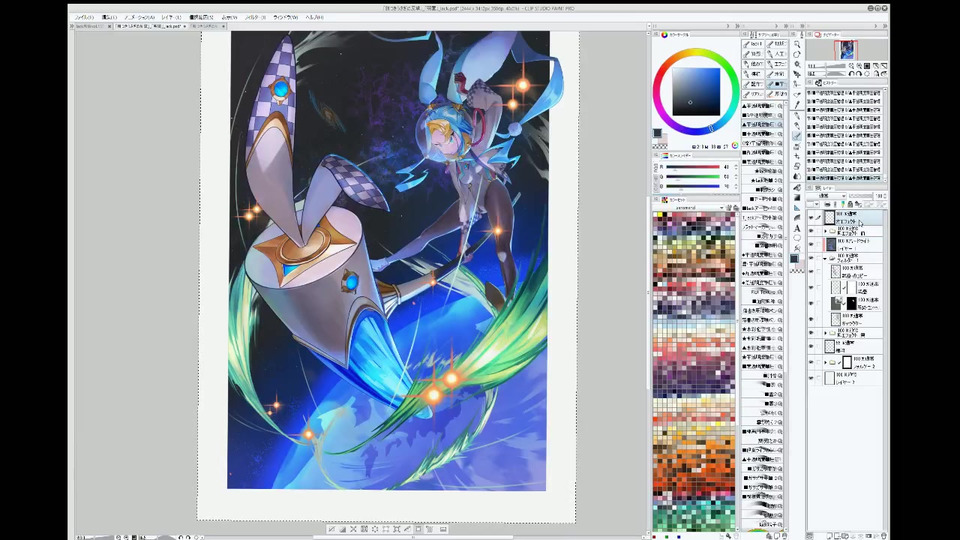This screenshot has height=540, width=960.
Task: Click the saturation-value square in color wheel
Action: click(696, 91)
